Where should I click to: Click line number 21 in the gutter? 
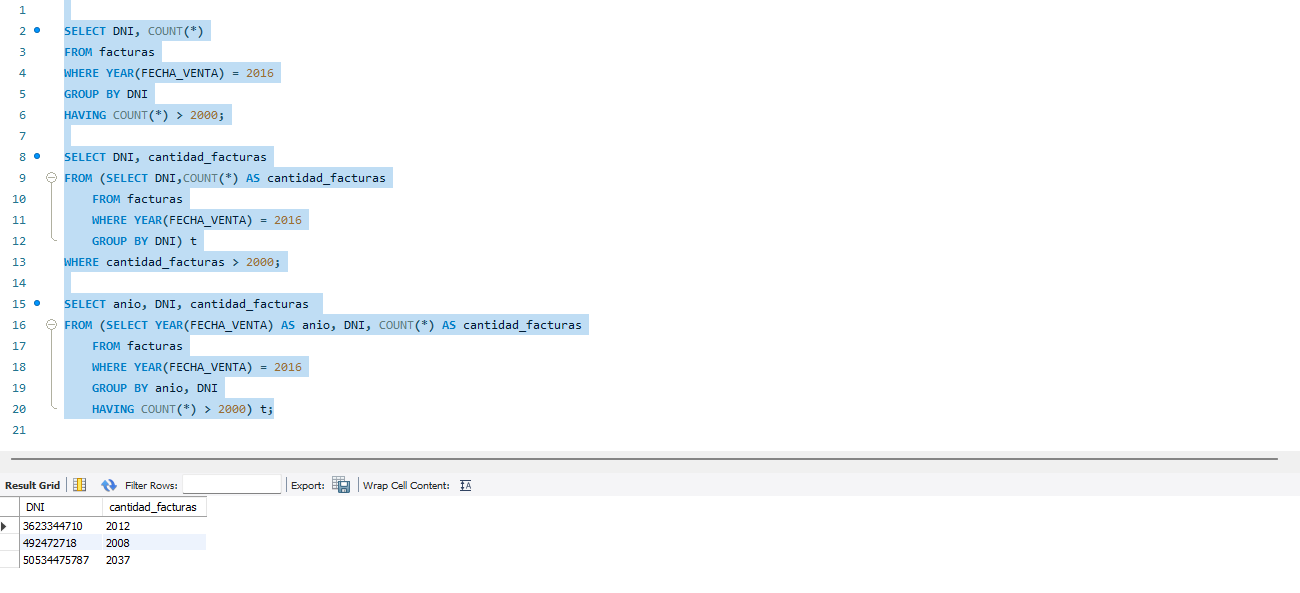19,430
